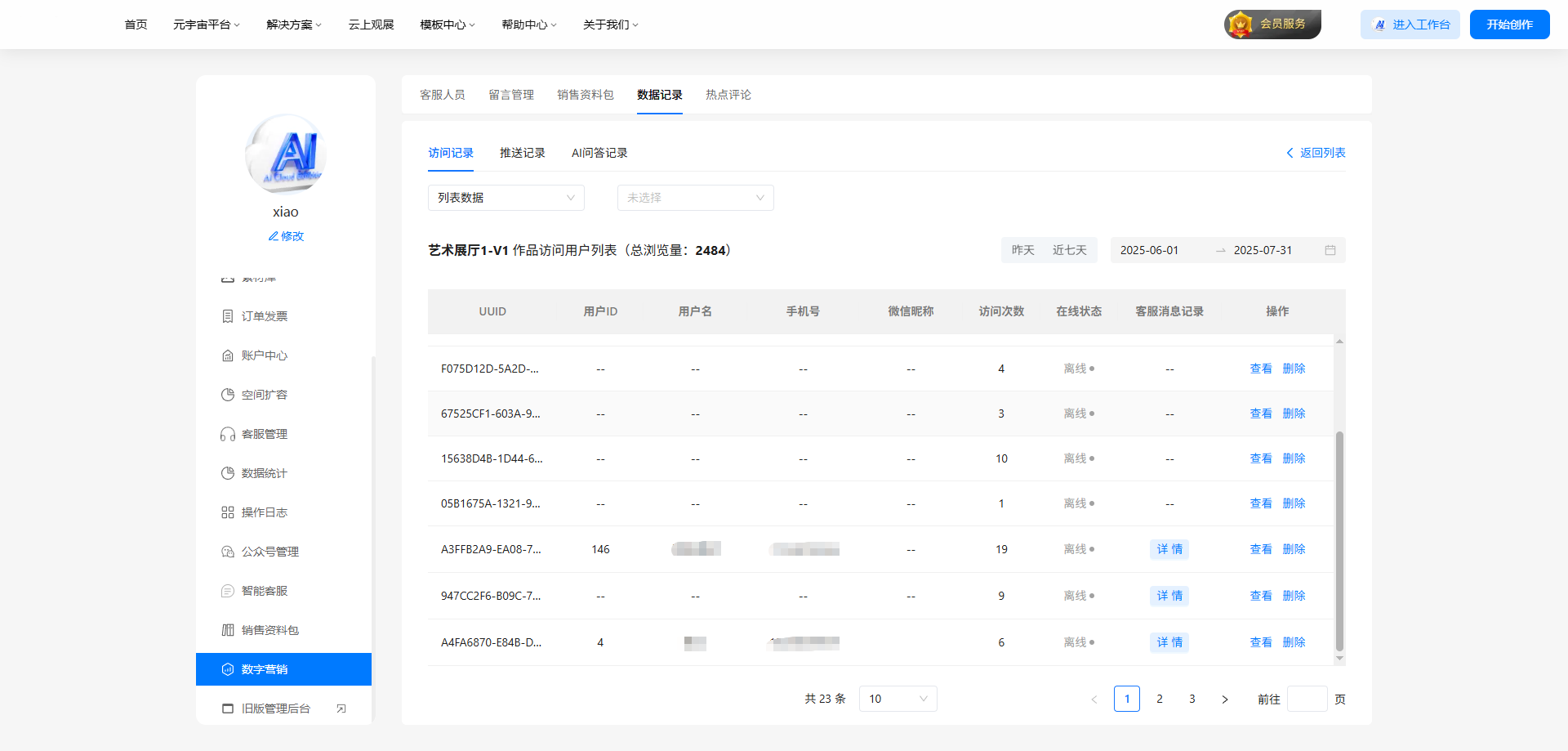The image size is (1568, 751).
Task: Open the 操作日志 section
Action: [264, 512]
